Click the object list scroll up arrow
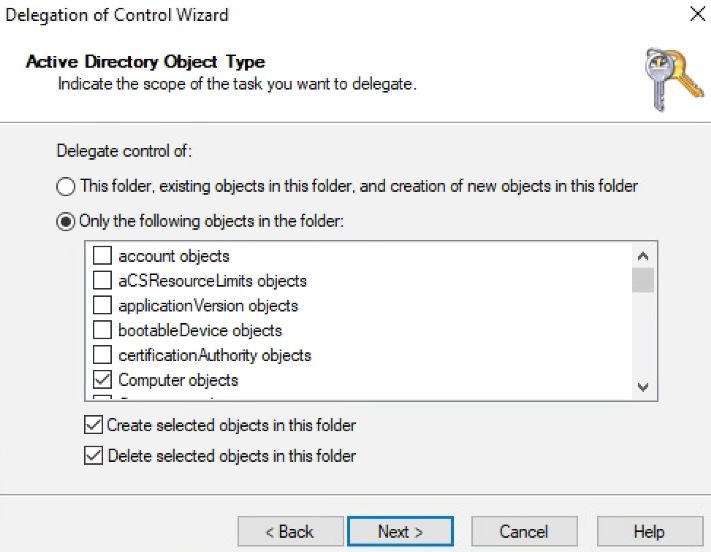This screenshot has width=711, height=552. (x=643, y=256)
